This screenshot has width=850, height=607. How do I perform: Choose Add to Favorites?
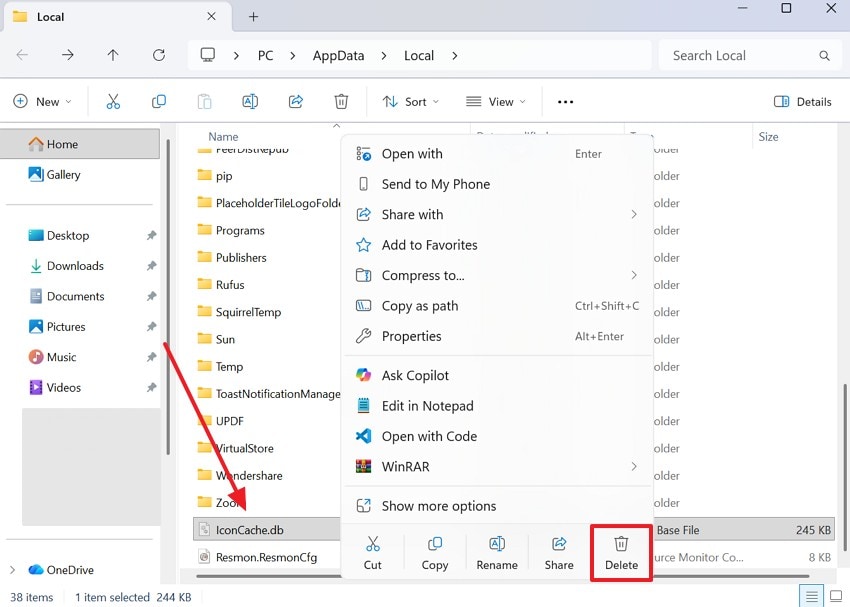point(497,245)
